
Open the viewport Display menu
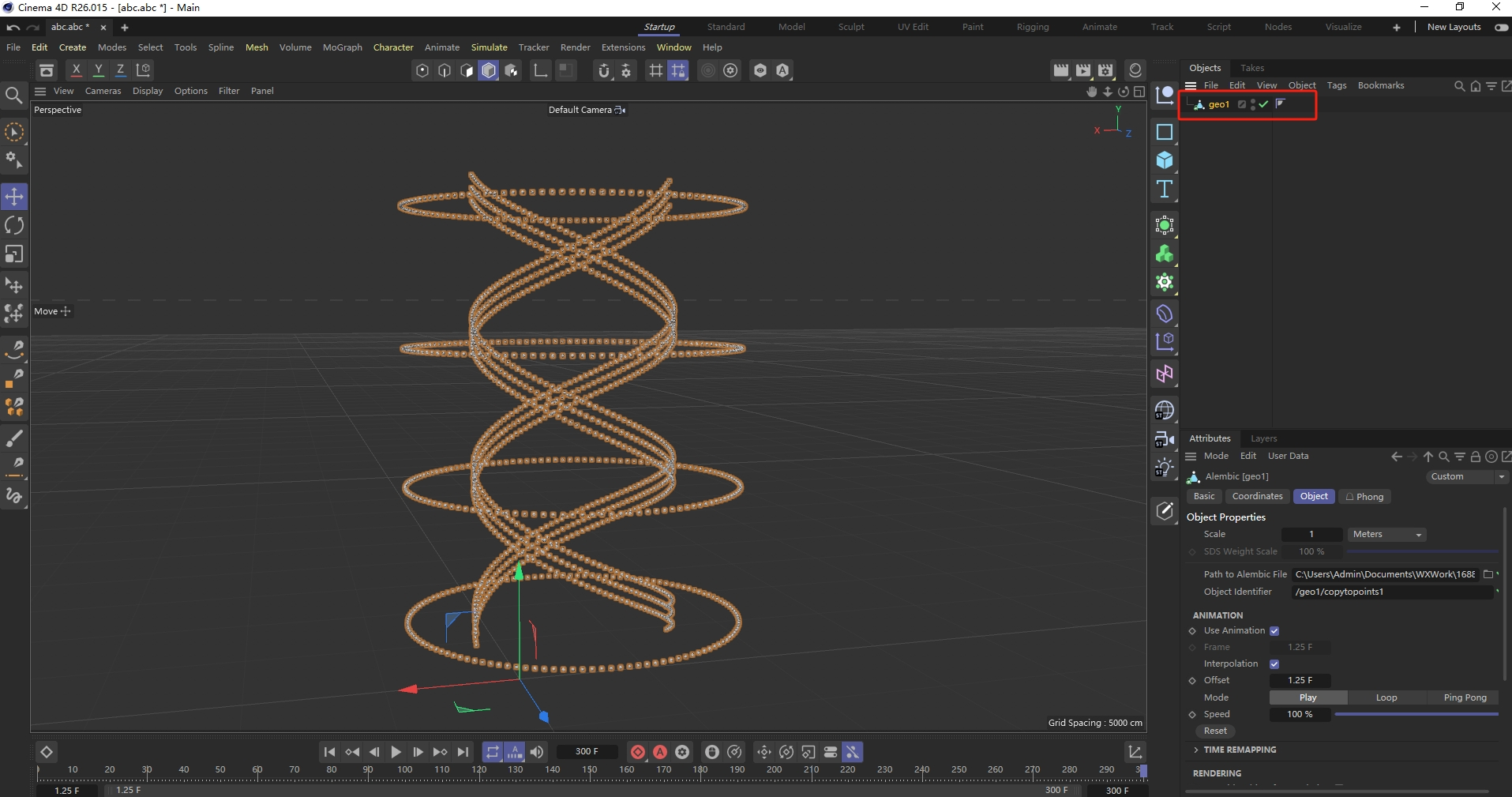tap(148, 91)
